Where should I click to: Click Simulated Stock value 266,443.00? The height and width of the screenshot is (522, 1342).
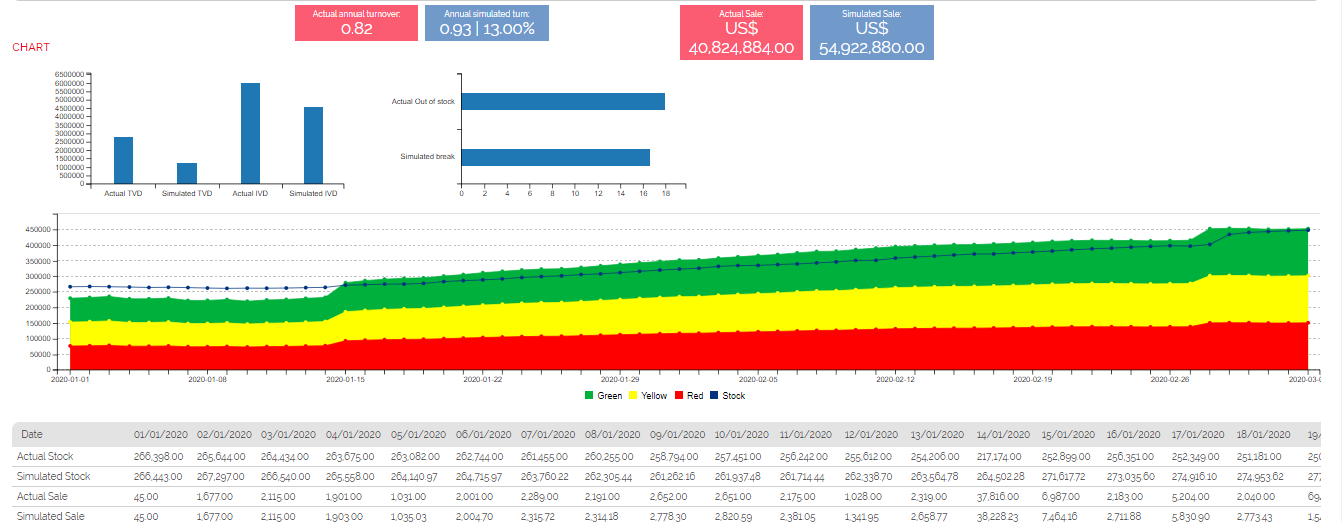click(x=161, y=476)
